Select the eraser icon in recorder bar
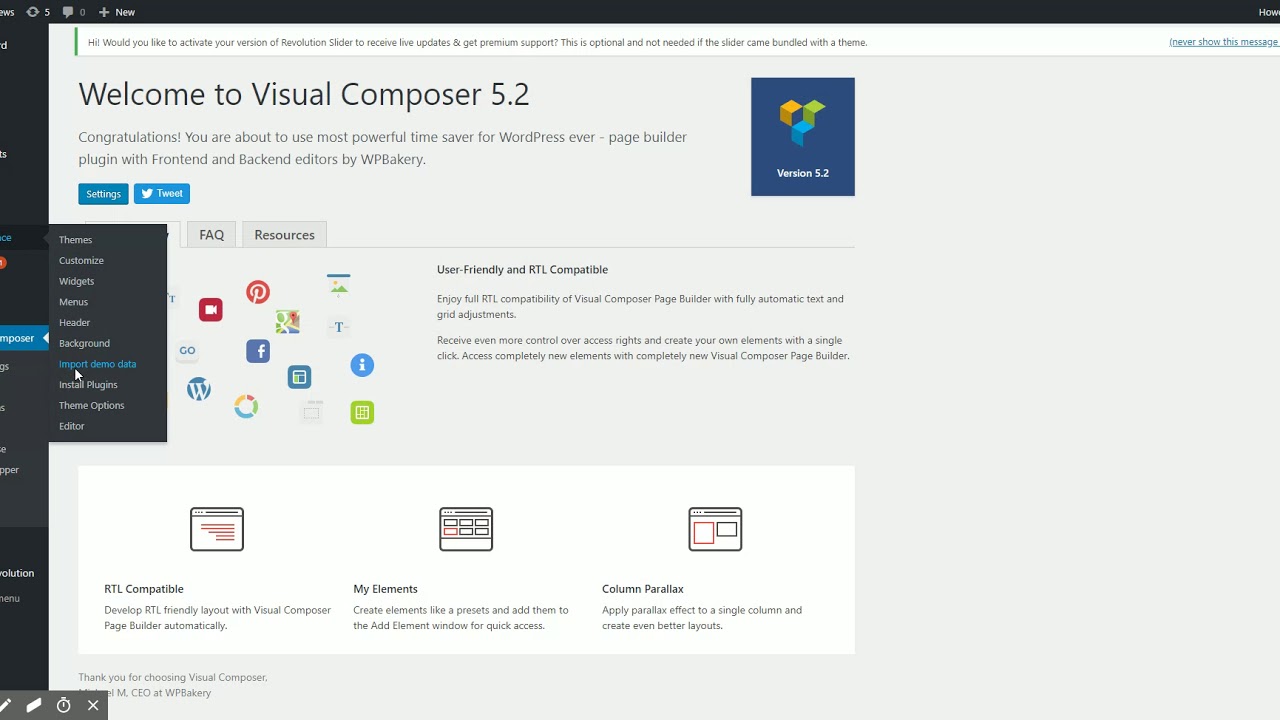The width and height of the screenshot is (1280, 720). pyautogui.click(x=33, y=706)
